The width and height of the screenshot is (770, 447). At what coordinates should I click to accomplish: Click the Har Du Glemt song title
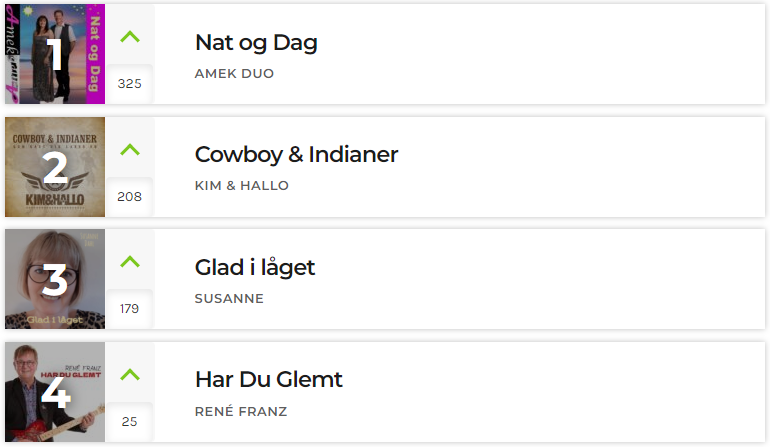[269, 380]
